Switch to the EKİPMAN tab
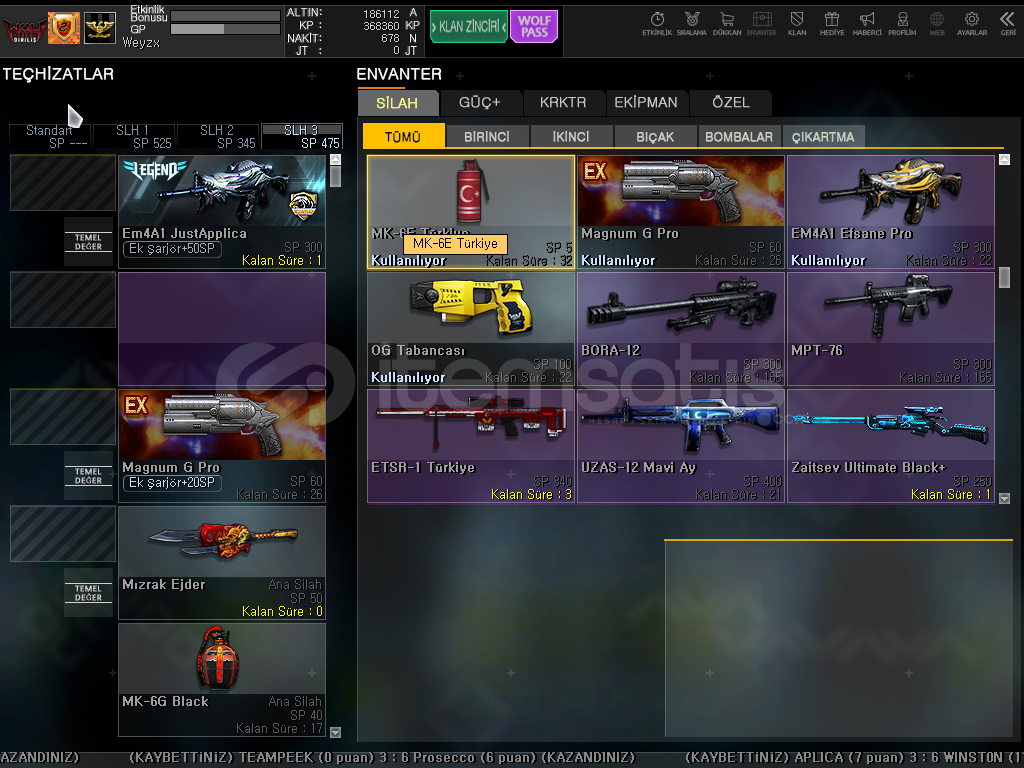1024x768 pixels. (646, 103)
